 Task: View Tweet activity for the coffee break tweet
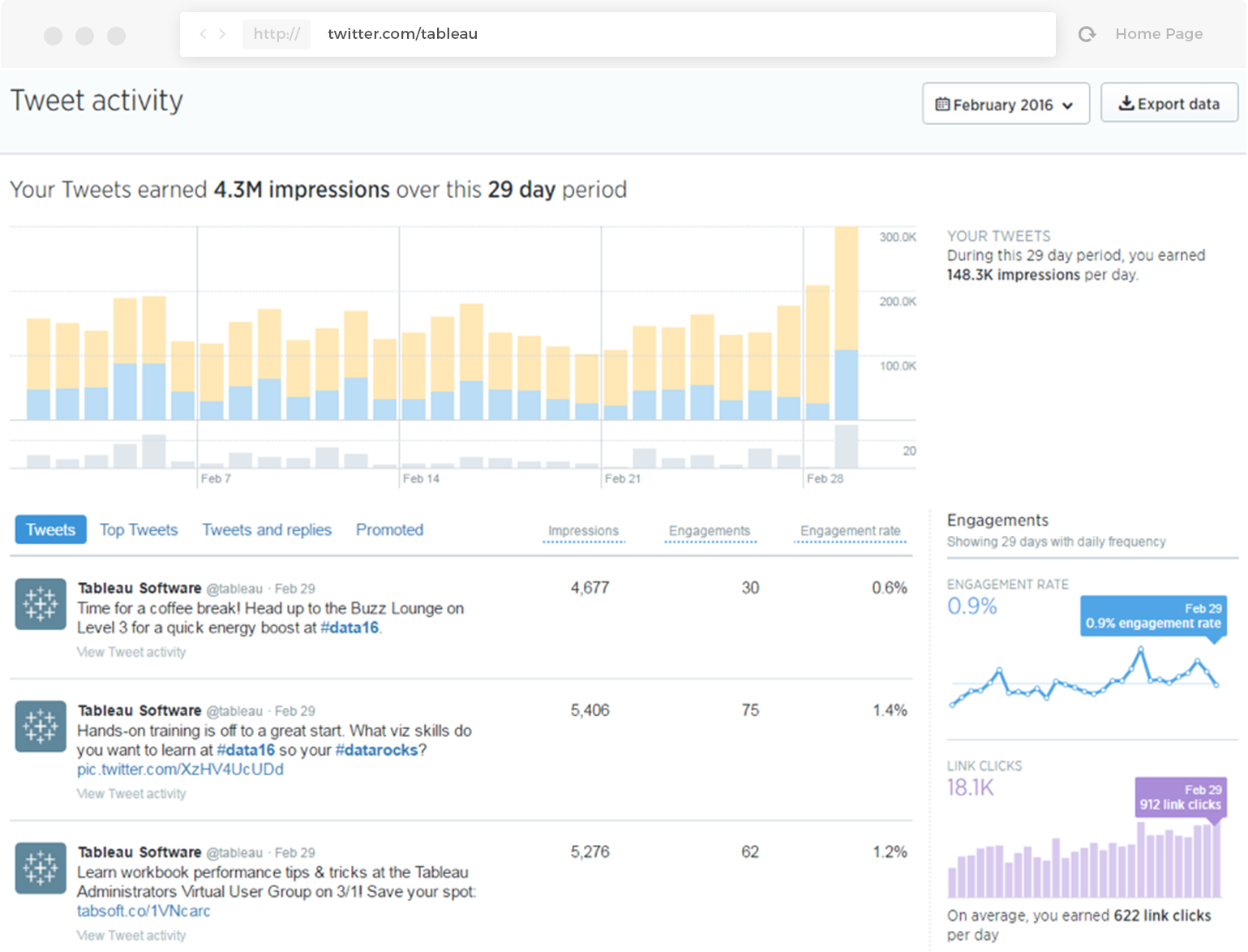tap(131, 652)
